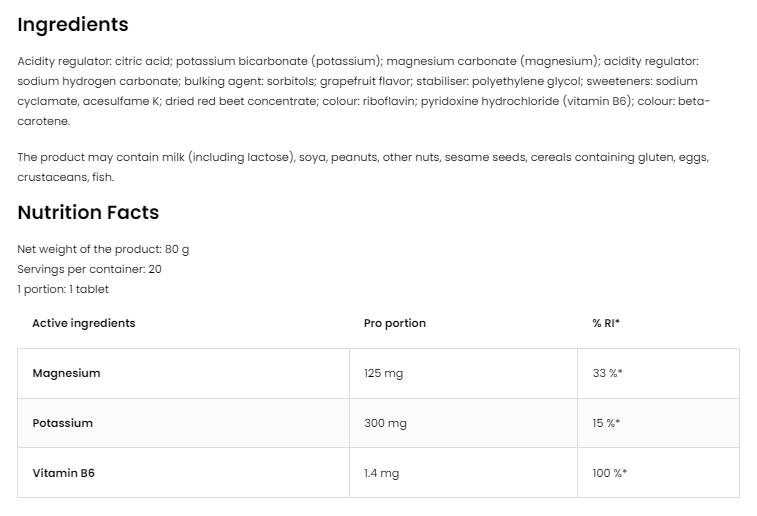Viewport: 757px width, 516px height.
Task: Select the Magnesium row label
Action: click(66, 373)
